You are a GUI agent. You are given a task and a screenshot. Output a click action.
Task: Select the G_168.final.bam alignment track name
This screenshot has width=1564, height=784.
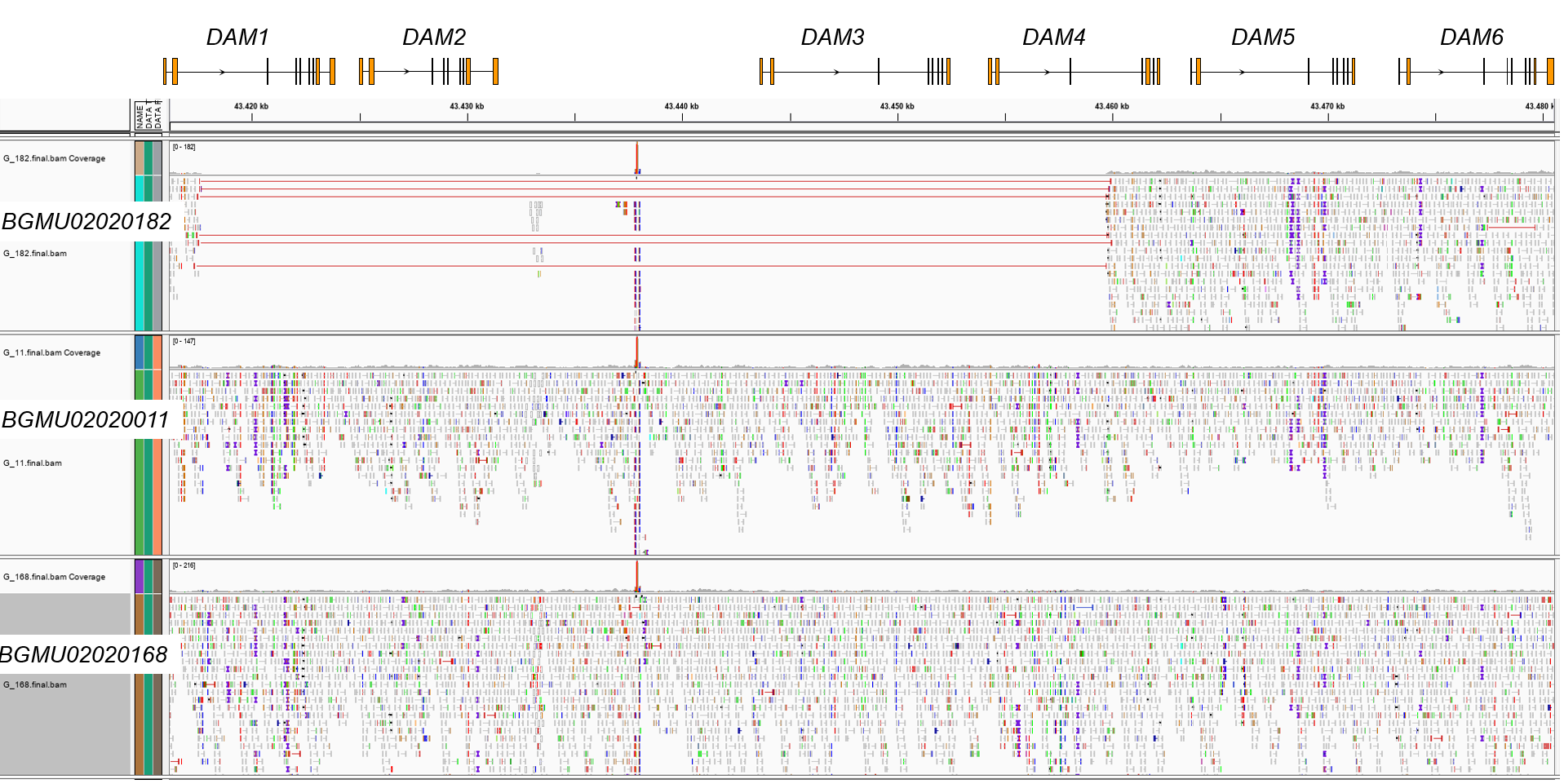[x=35, y=685]
